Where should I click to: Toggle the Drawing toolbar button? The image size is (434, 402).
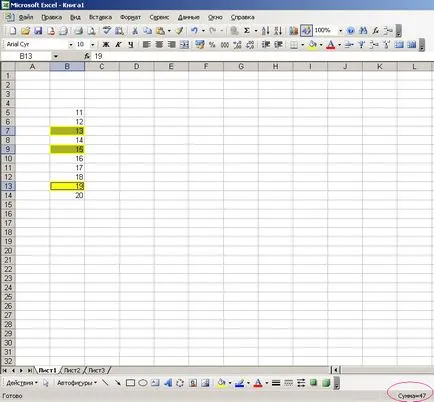click(306, 31)
